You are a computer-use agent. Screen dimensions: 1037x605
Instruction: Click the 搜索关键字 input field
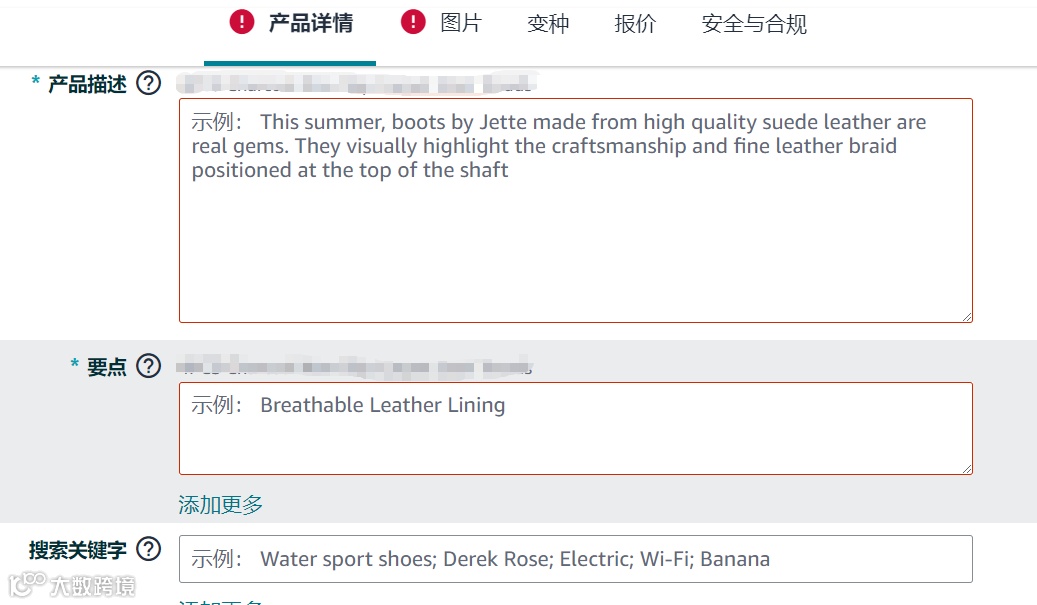click(575, 559)
